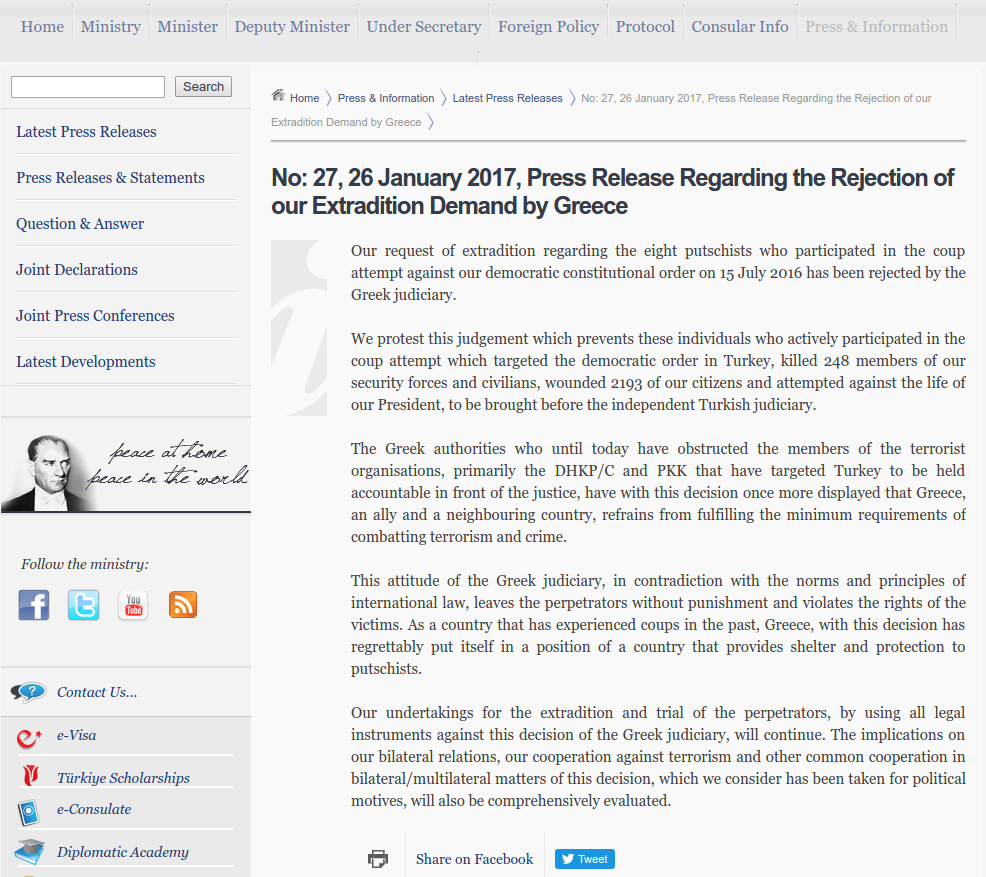Click the Diplomatic Academy graduation cap icon
986x877 pixels.
[29, 852]
